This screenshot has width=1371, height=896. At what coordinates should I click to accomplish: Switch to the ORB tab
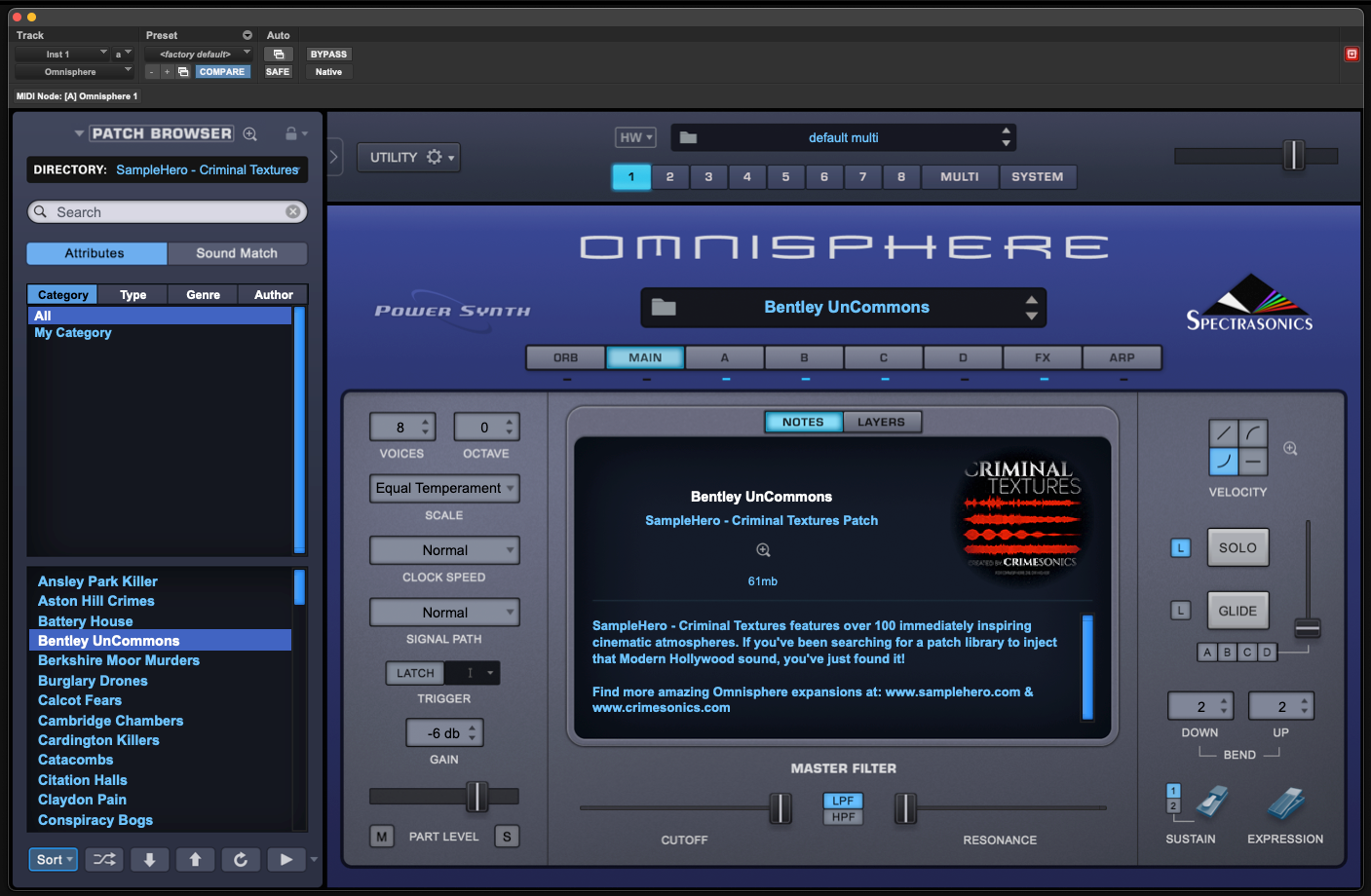pyautogui.click(x=565, y=357)
